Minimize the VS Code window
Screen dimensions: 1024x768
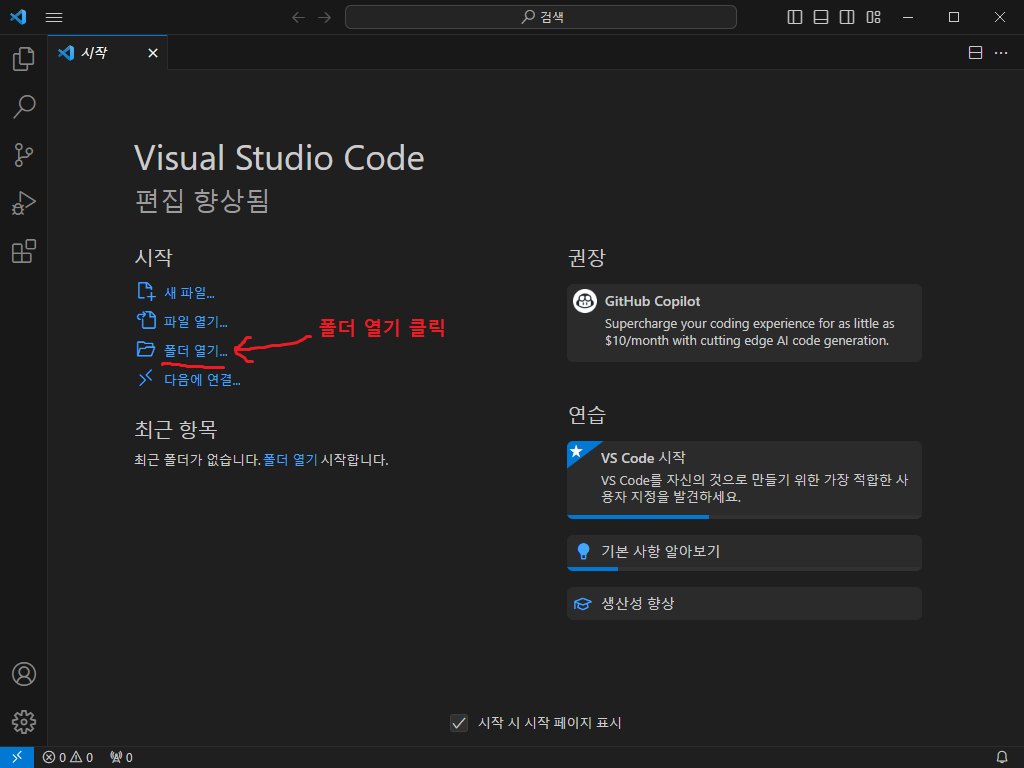(x=908, y=17)
